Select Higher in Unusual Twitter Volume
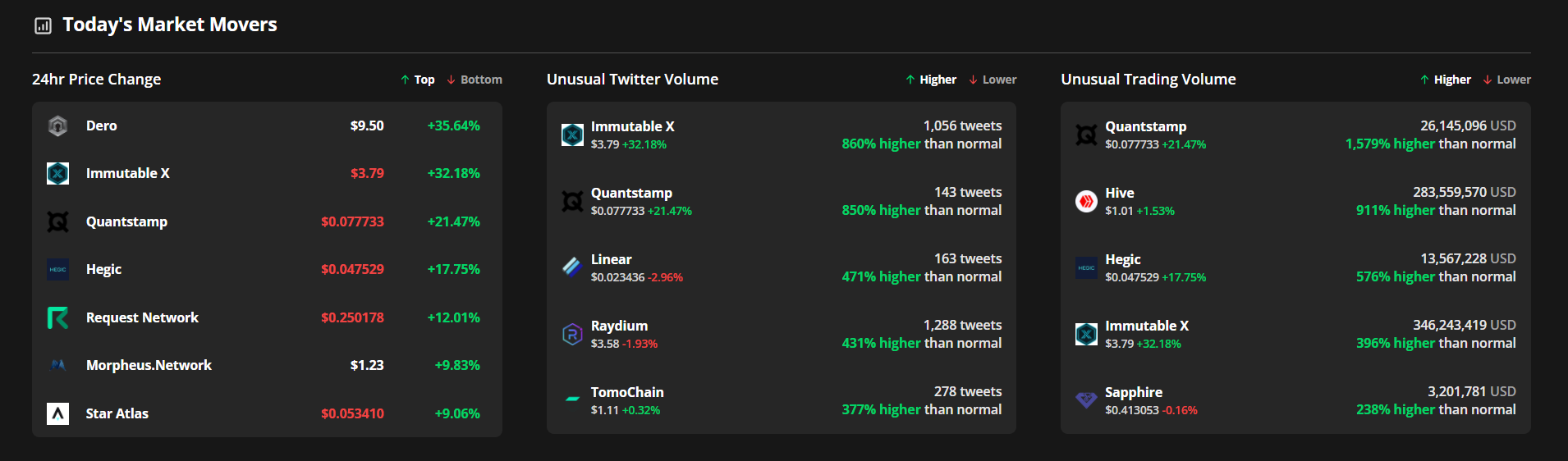This screenshot has height=461, width=1568. (931, 80)
